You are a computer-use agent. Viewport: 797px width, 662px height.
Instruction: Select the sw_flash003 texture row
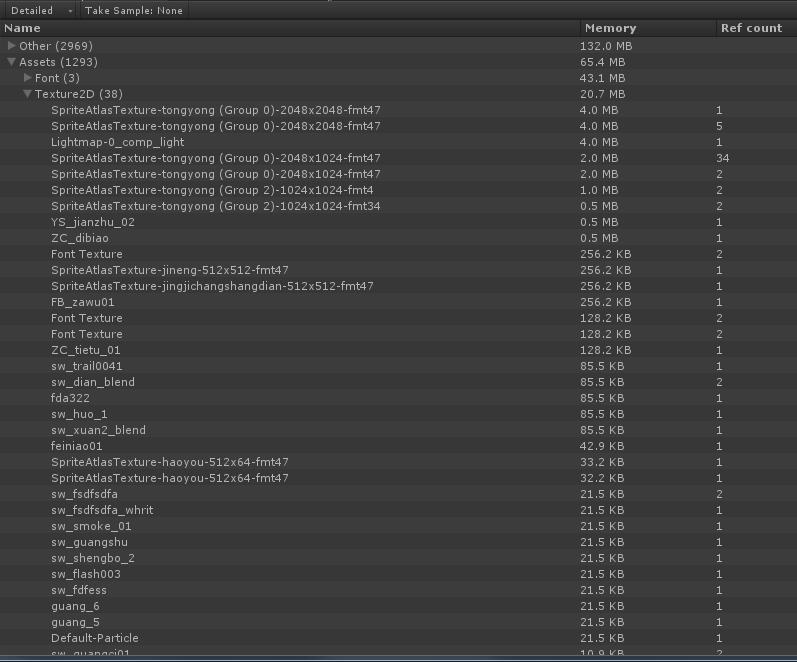pos(398,575)
